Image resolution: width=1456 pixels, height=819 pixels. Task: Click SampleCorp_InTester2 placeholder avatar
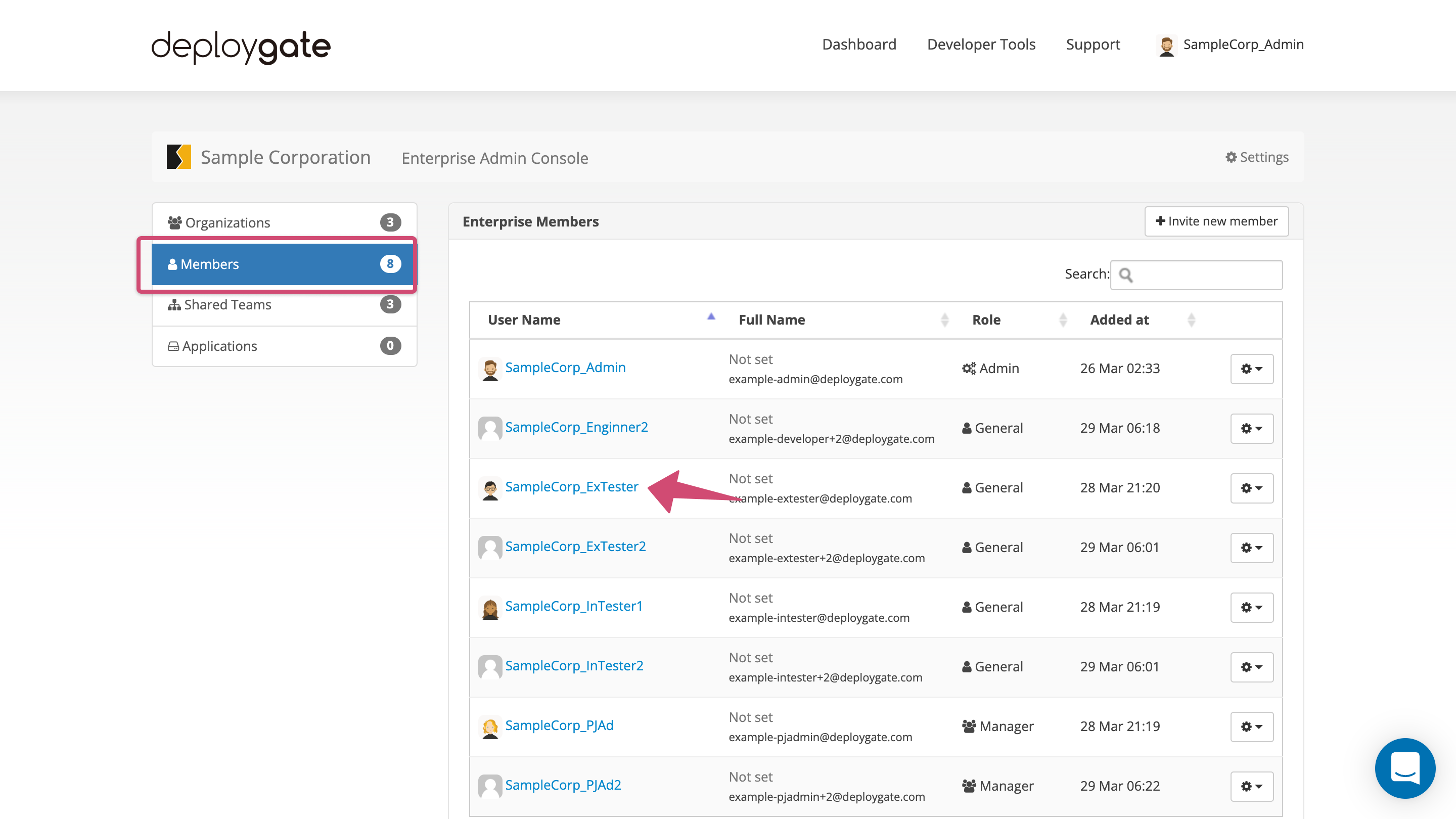(490, 667)
